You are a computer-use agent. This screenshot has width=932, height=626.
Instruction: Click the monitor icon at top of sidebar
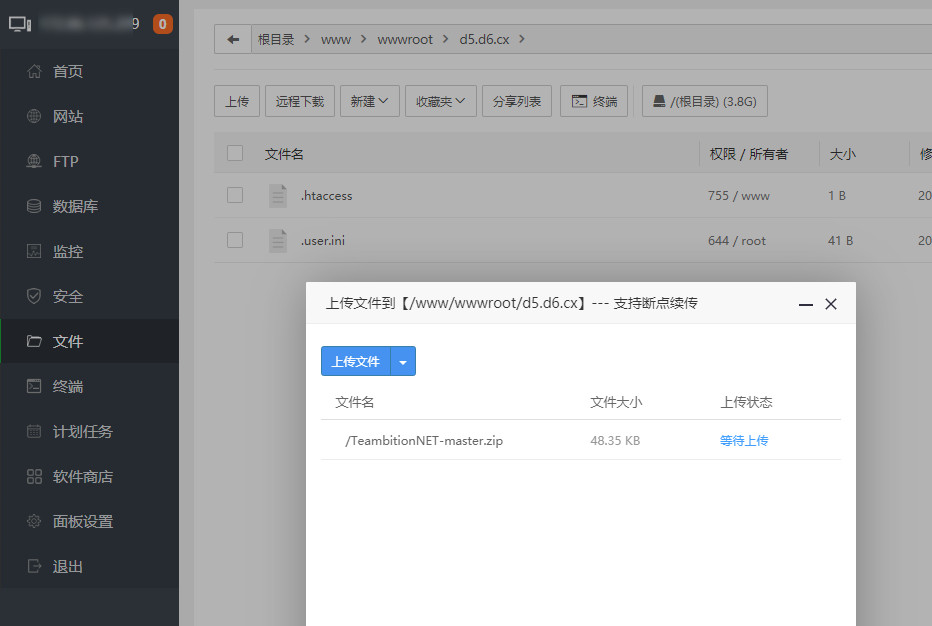pyautogui.click(x=20, y=24)
